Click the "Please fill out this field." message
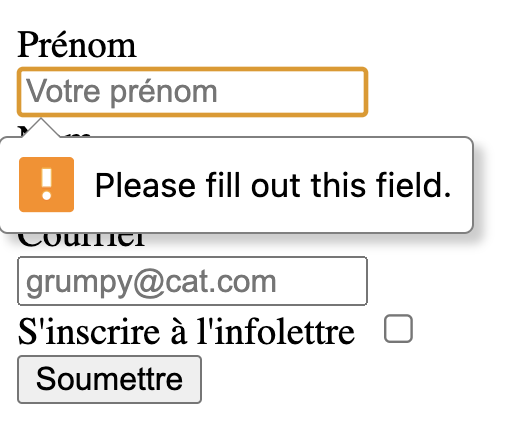Viewport: 522px width, 428px height. coord(273,185)
